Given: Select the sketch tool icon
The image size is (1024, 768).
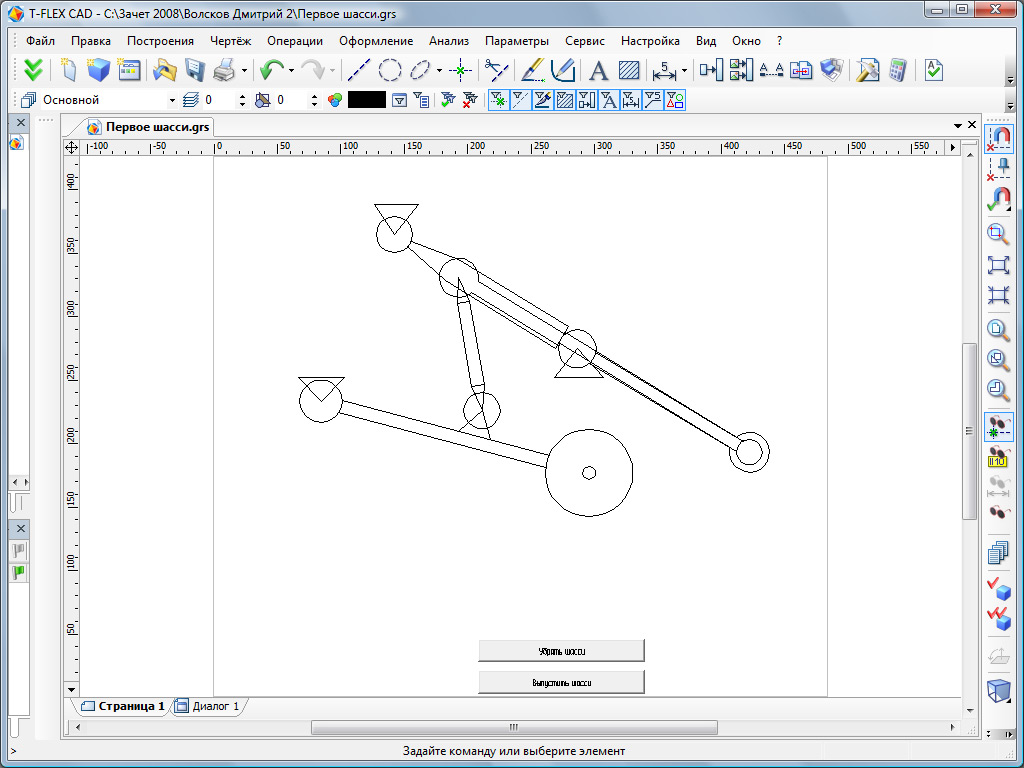Looking at the screenshot, I should [562, 70].
